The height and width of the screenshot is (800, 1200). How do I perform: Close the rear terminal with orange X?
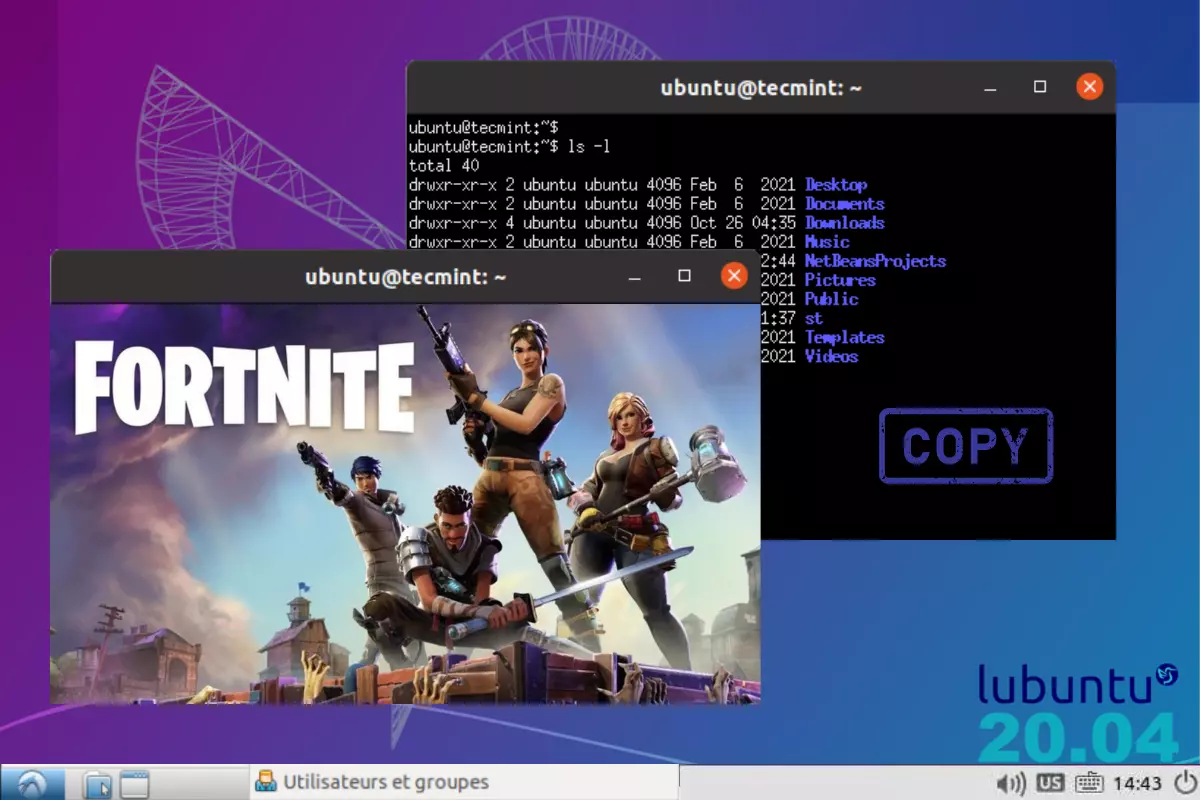click(x=1090, y=87)
